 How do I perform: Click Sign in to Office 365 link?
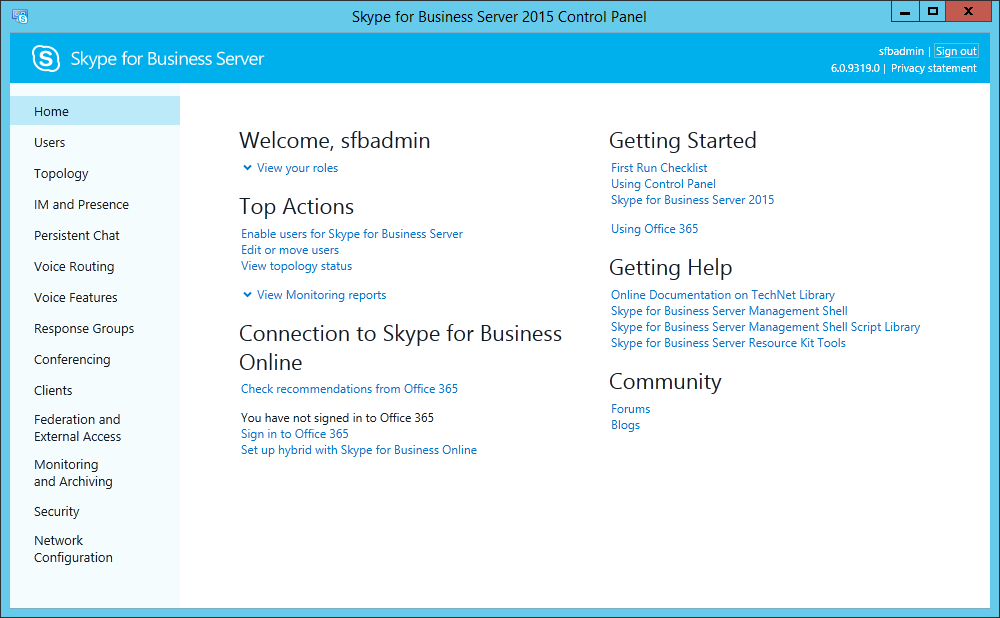pyautogui.click(x=295, y=434)
